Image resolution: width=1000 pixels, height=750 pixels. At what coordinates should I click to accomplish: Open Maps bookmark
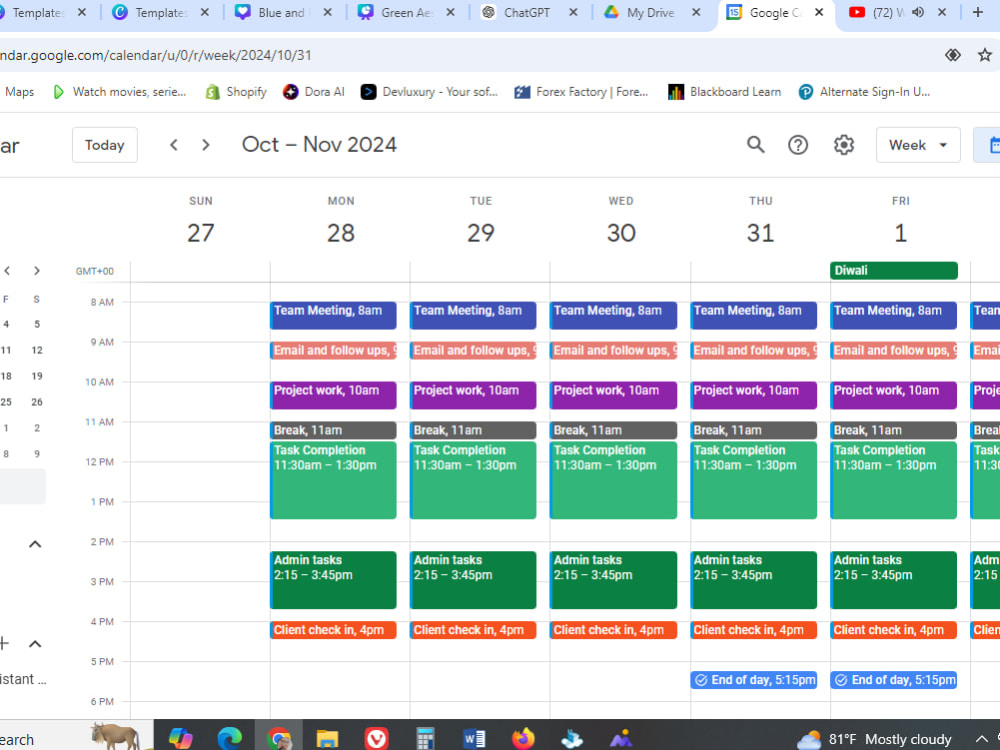[x=19, y=92]
